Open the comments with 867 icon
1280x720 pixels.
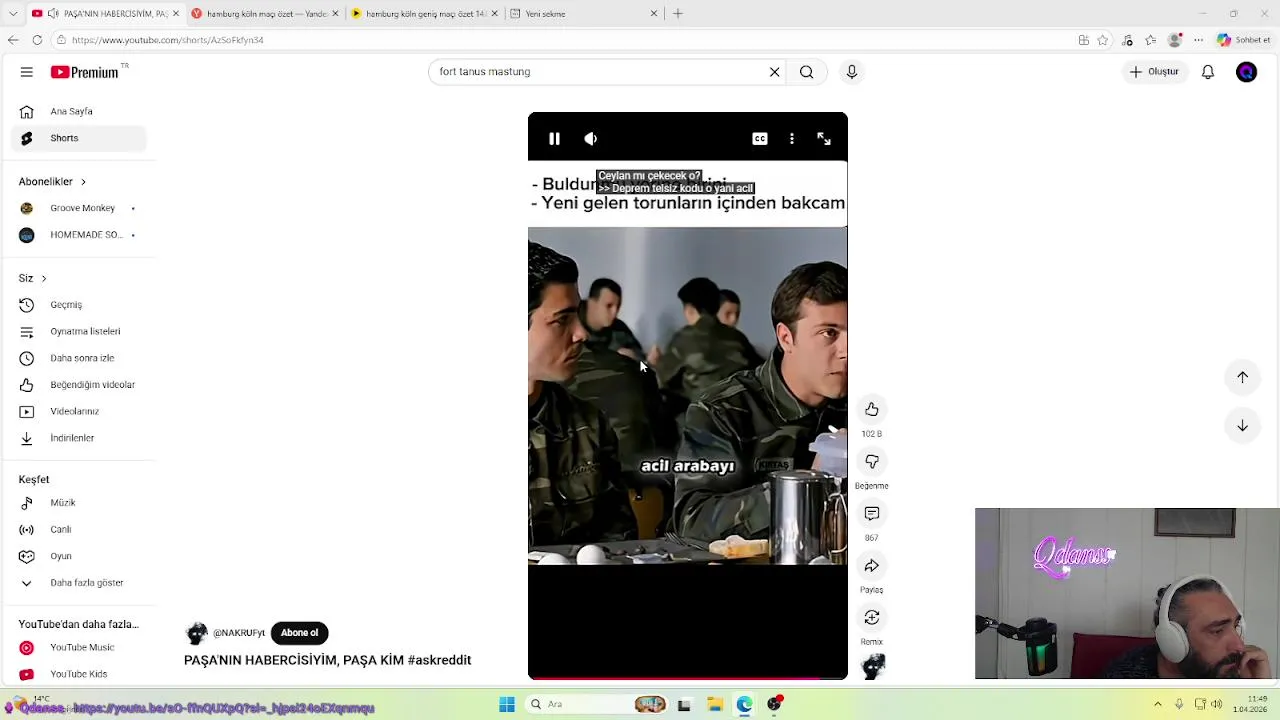[x=872, y=513]
